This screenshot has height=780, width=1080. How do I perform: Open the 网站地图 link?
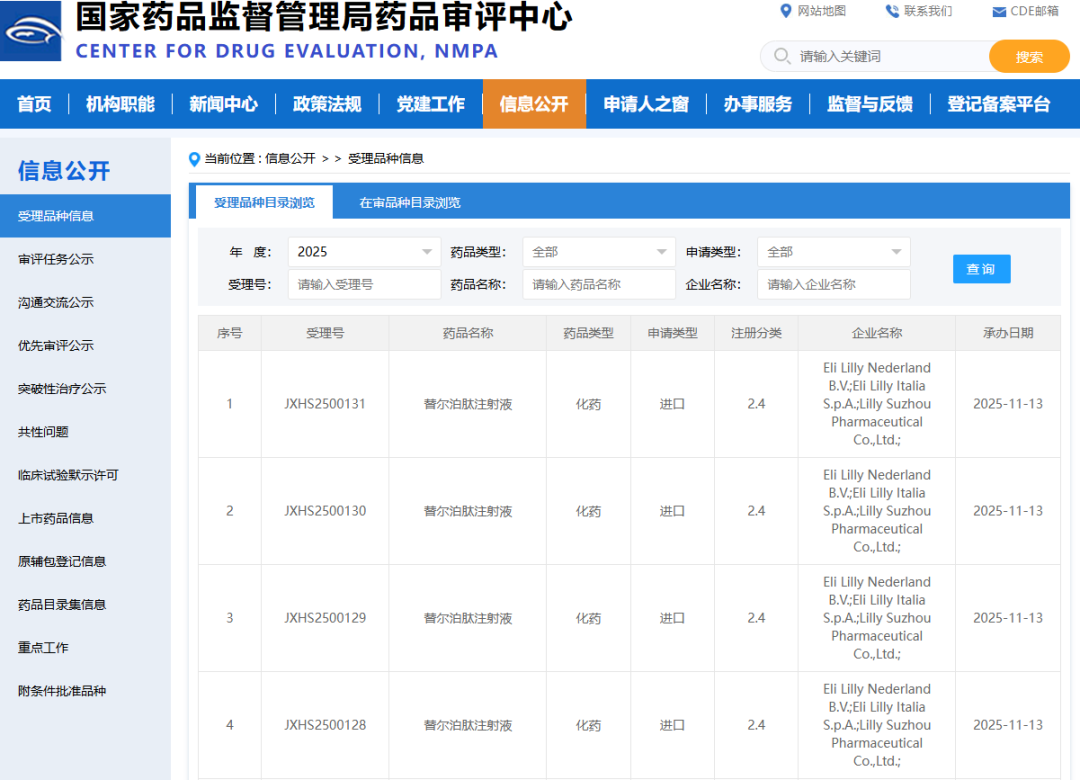822,11
